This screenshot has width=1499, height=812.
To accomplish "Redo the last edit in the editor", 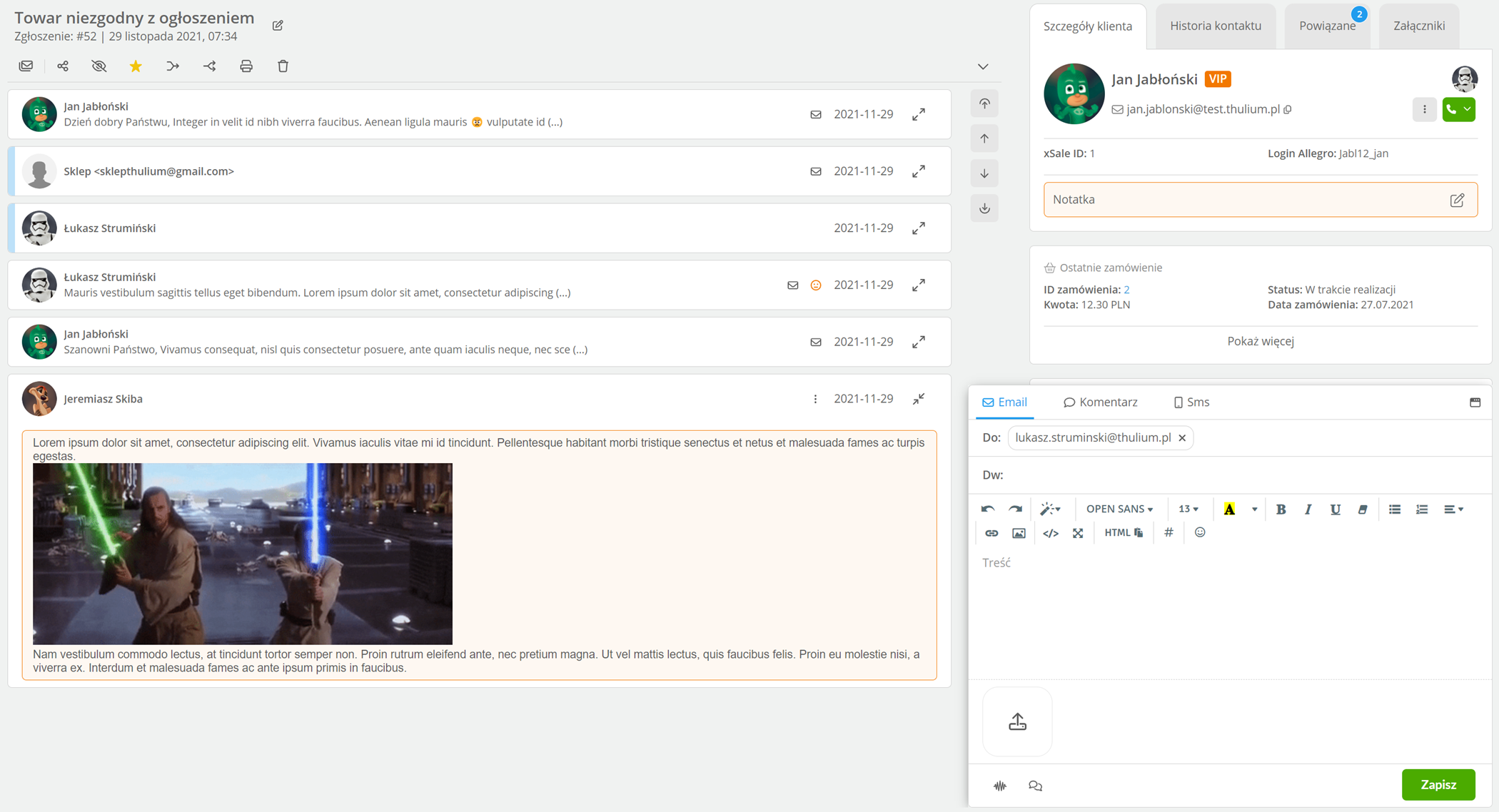I will tap(1015, 509).
